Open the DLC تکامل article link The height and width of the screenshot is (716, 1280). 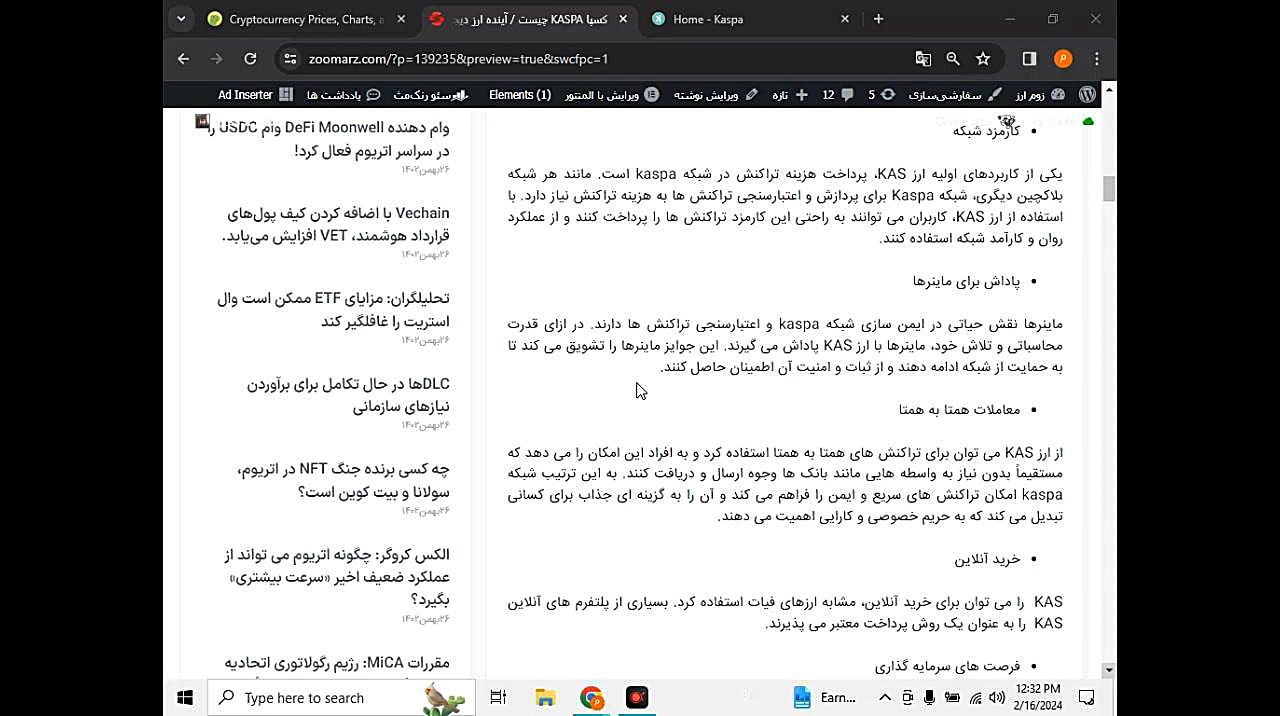point(348,395)
